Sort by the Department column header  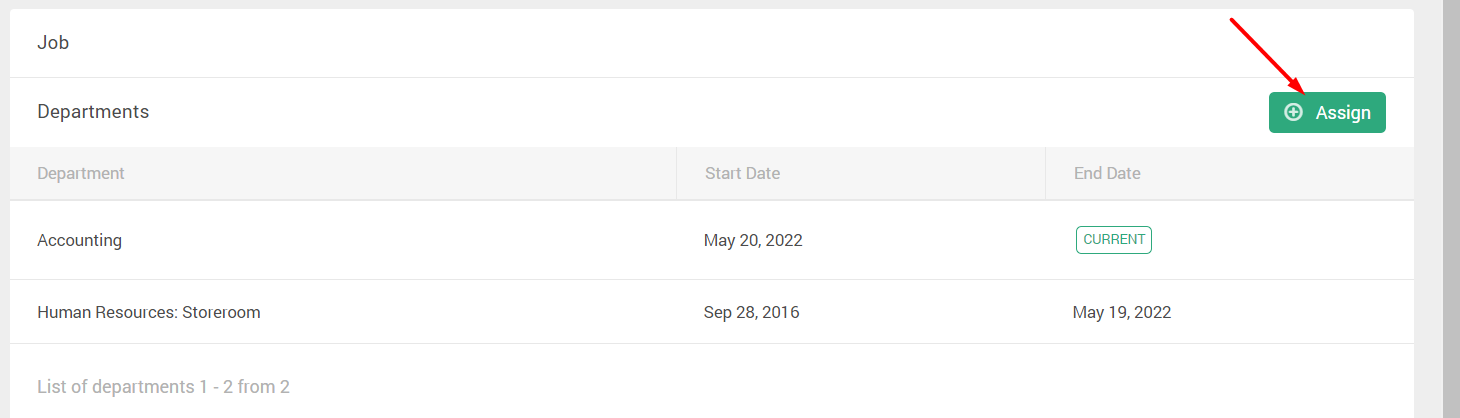(x=81, y=173)
